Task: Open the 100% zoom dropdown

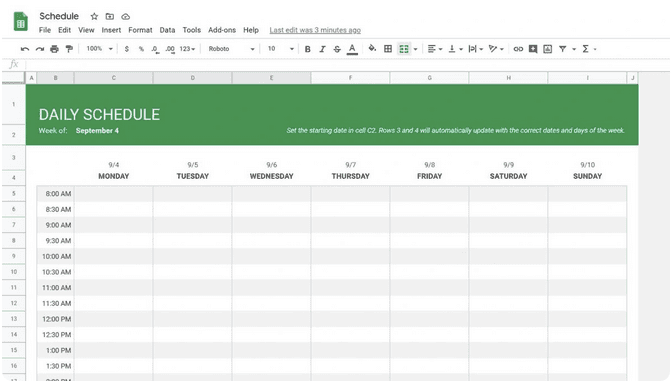Action: point(99,48)
